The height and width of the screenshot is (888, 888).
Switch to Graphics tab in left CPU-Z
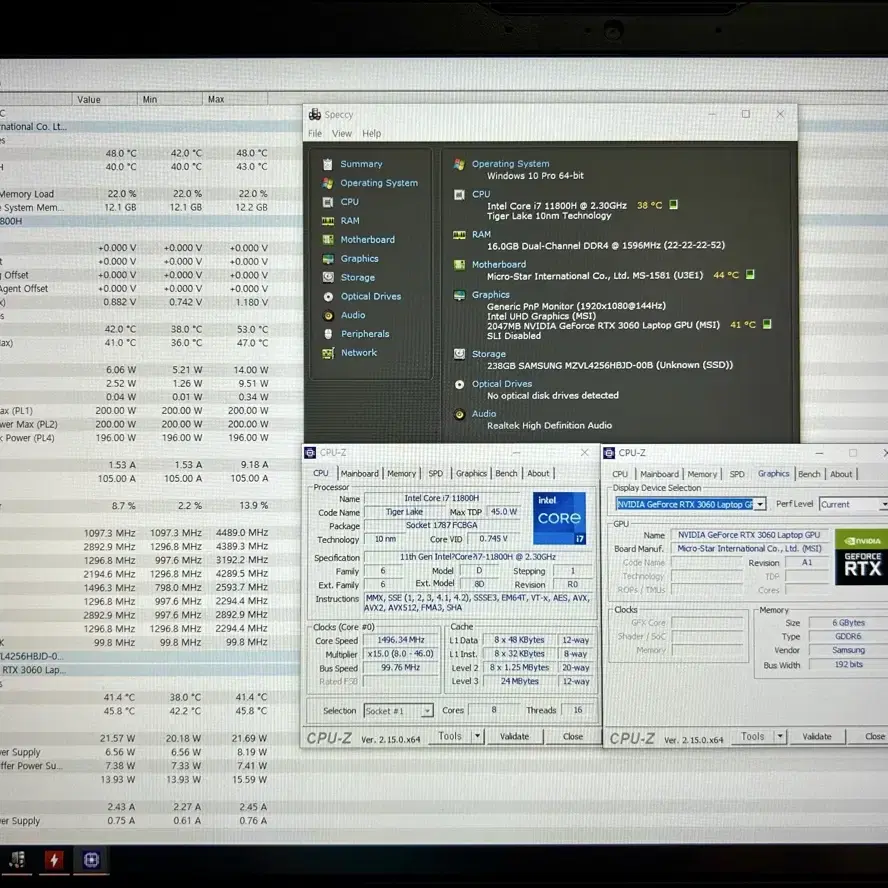point(471,473)
